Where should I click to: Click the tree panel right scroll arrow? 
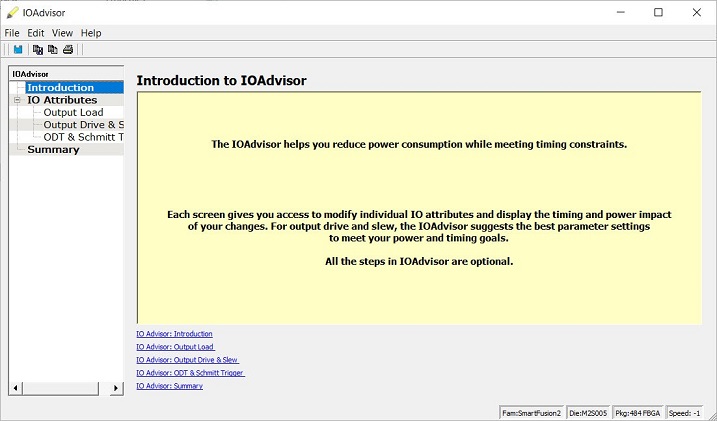pyautogui.click(x=116, y=387)
